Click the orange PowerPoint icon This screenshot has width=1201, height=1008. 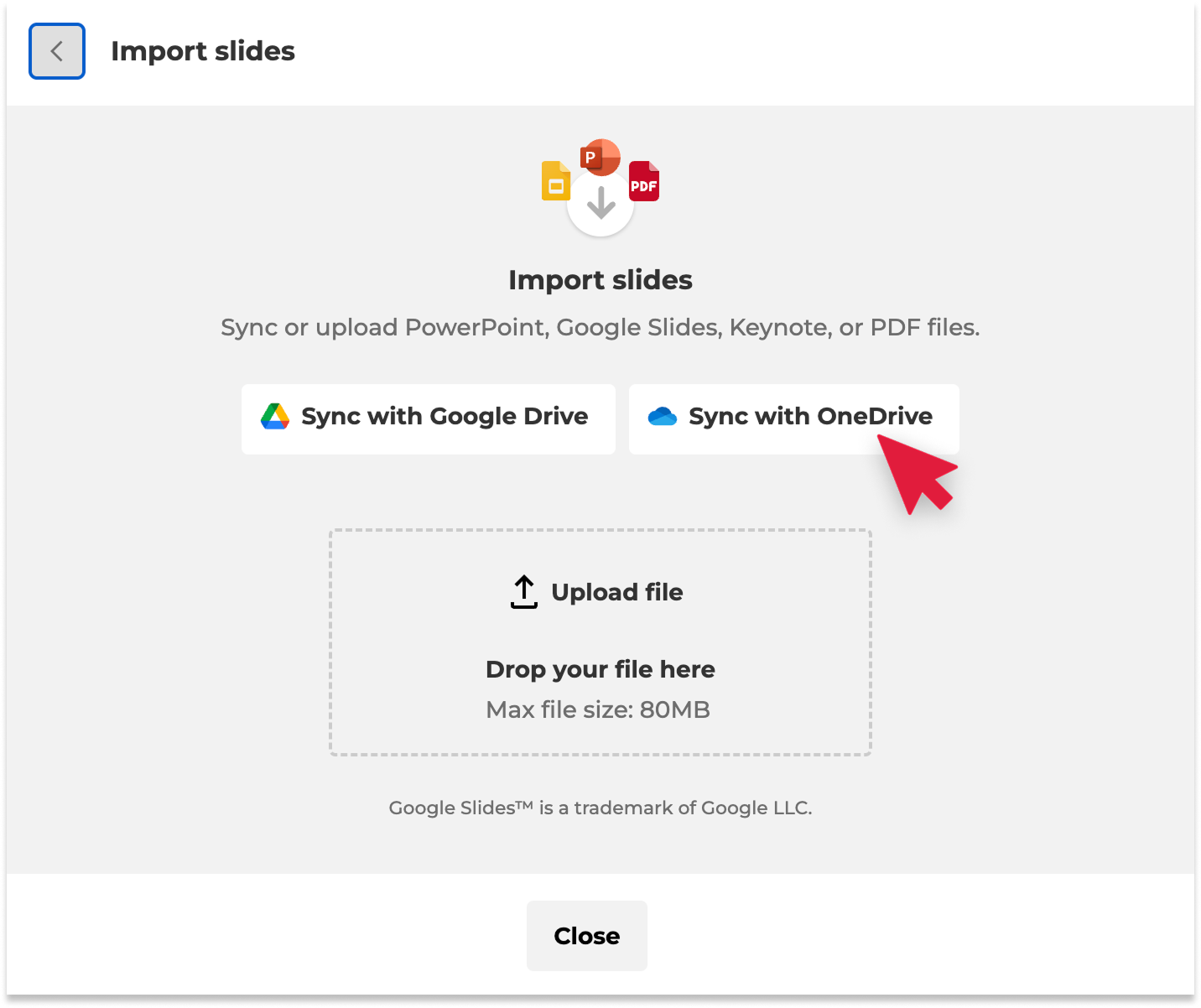[600, 157]
